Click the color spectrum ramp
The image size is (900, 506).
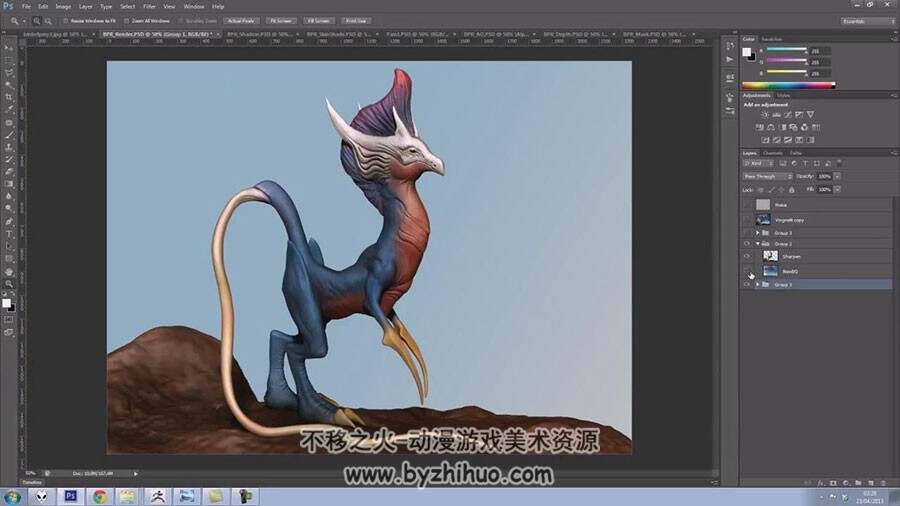[x=788, y=85]
